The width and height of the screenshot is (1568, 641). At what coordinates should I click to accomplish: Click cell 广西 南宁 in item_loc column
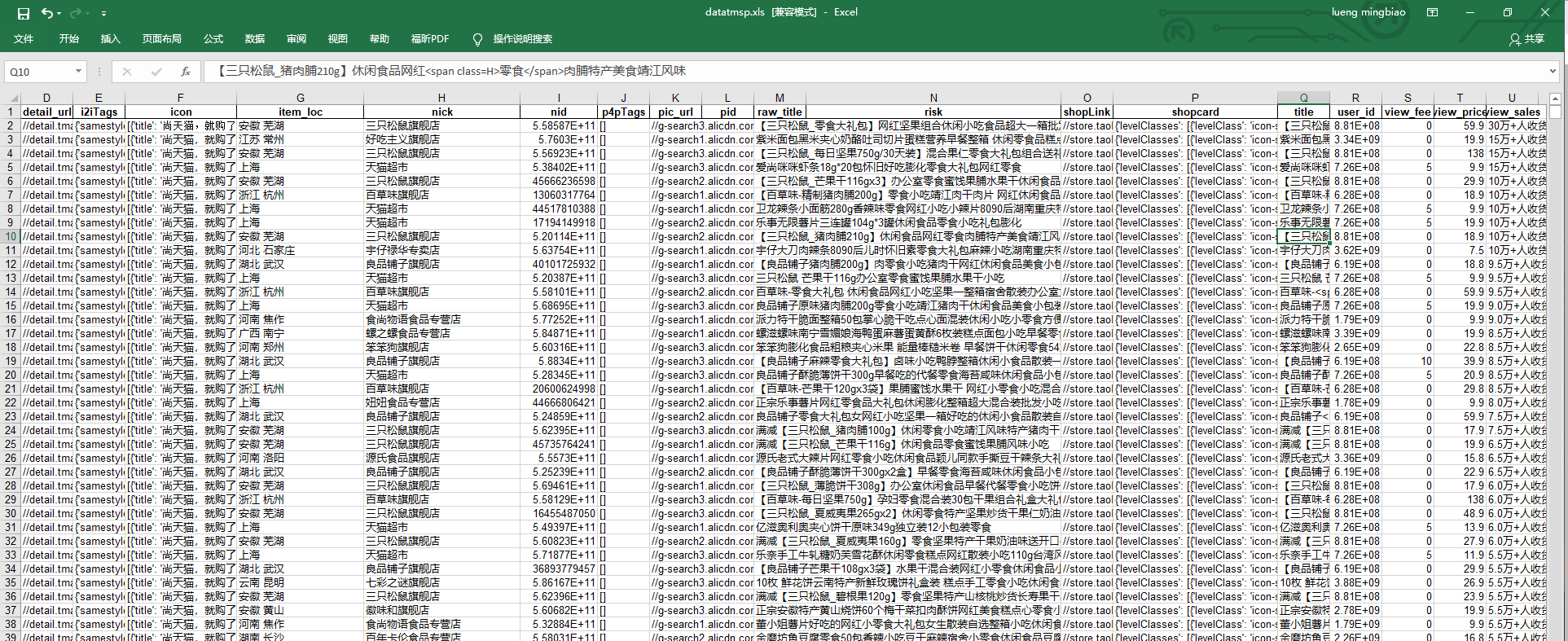pyautogui.click(x=301, y=333)
